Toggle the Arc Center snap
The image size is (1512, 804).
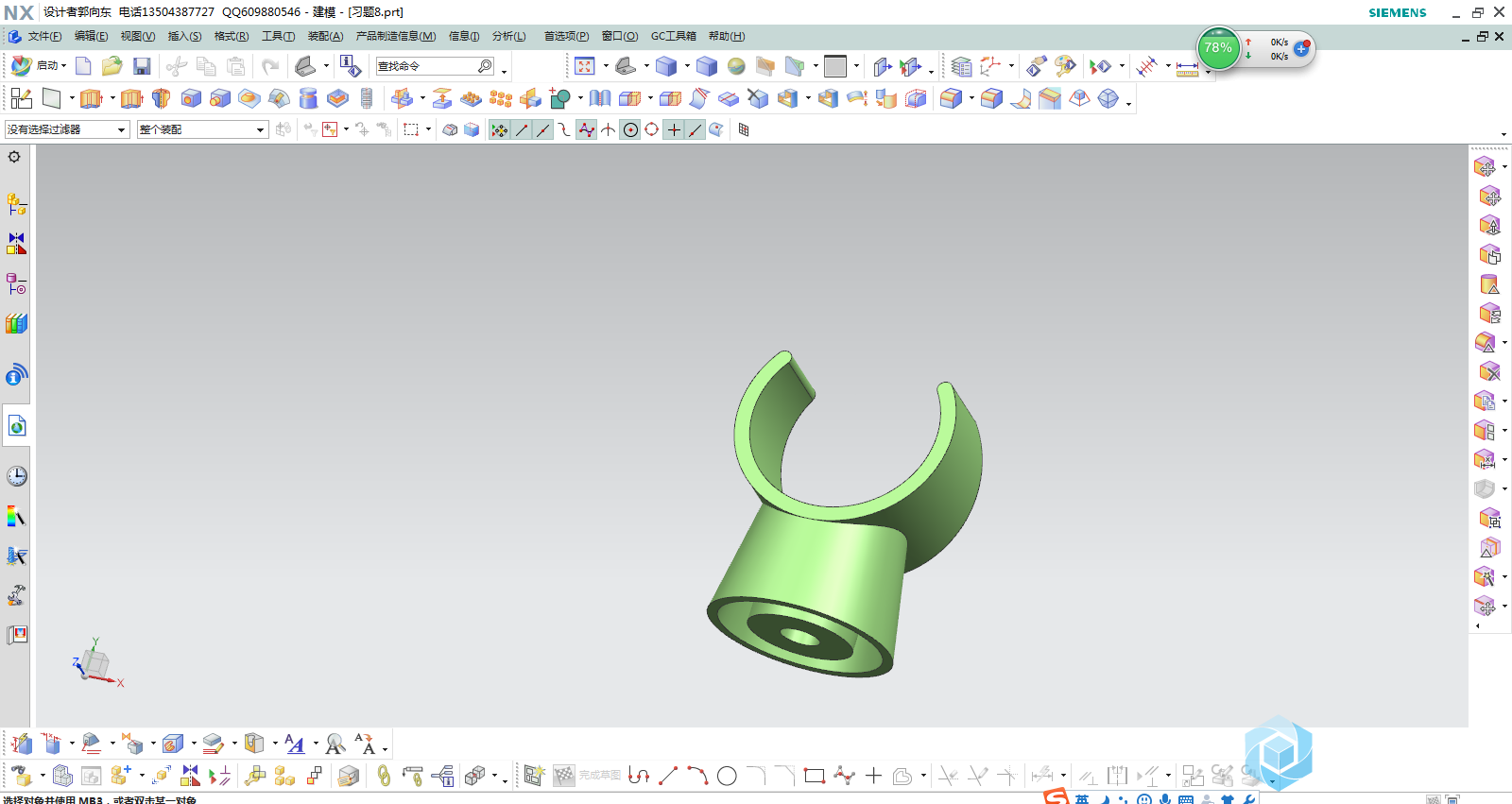[630, 129]
